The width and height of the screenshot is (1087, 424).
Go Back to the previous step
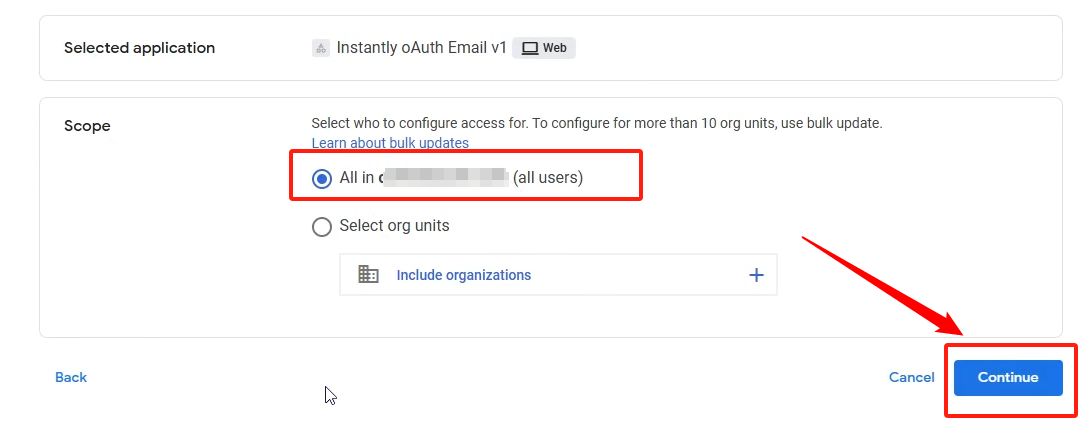pos(71,378)
